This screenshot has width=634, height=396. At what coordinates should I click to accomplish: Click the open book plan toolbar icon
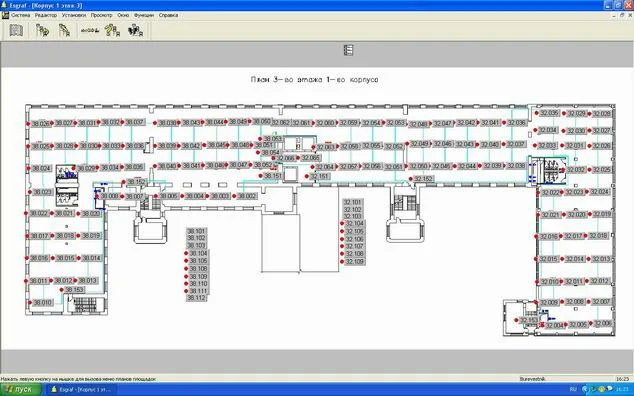tap(16, 31)
